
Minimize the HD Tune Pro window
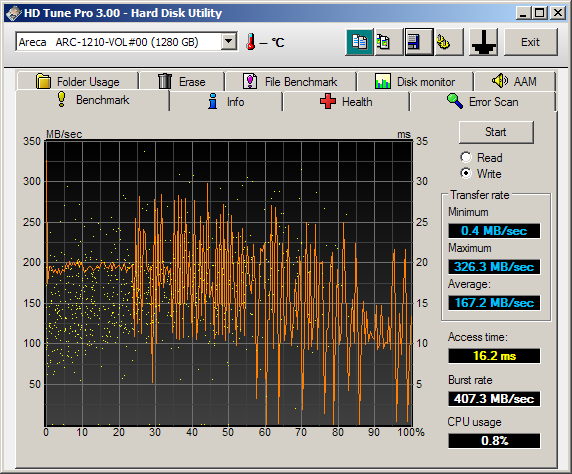tap(523, 14)
